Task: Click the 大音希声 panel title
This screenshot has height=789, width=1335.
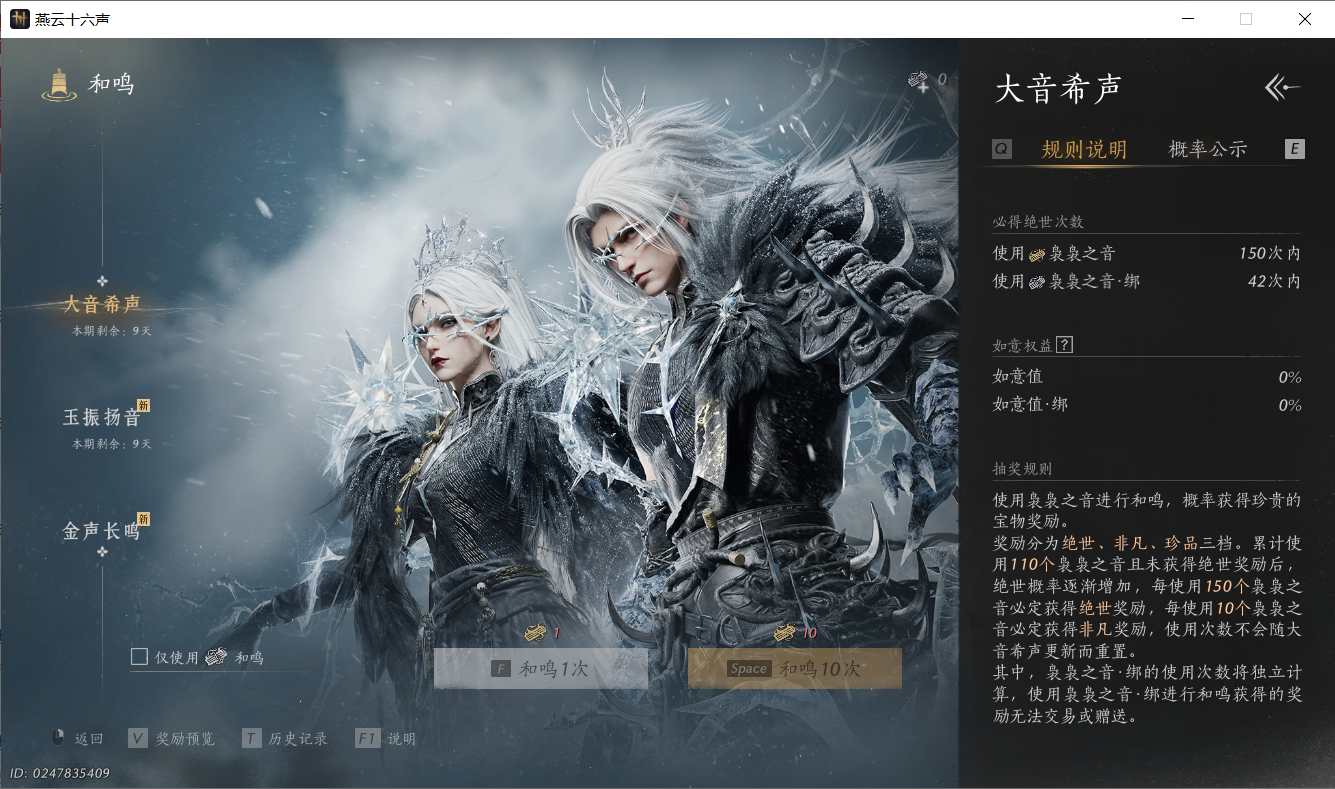Action: pyautogui.click(x=1058, y=89)
